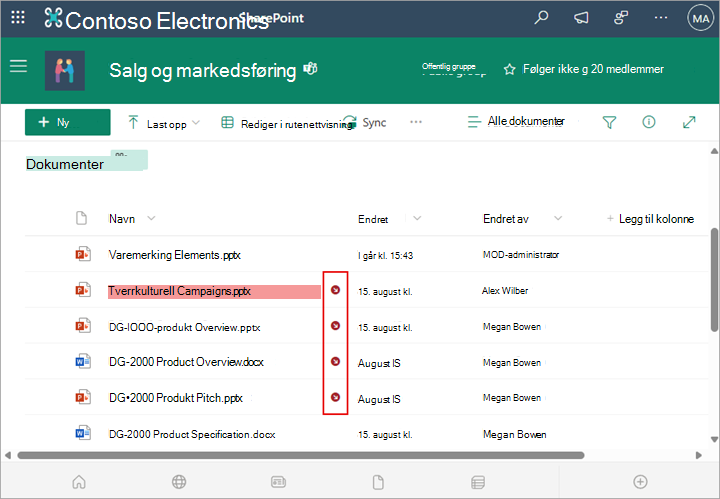This screenshot has height=499, width=720.
Task: Open the app launcher waffle icon
Action: click(x=18, y=18)
